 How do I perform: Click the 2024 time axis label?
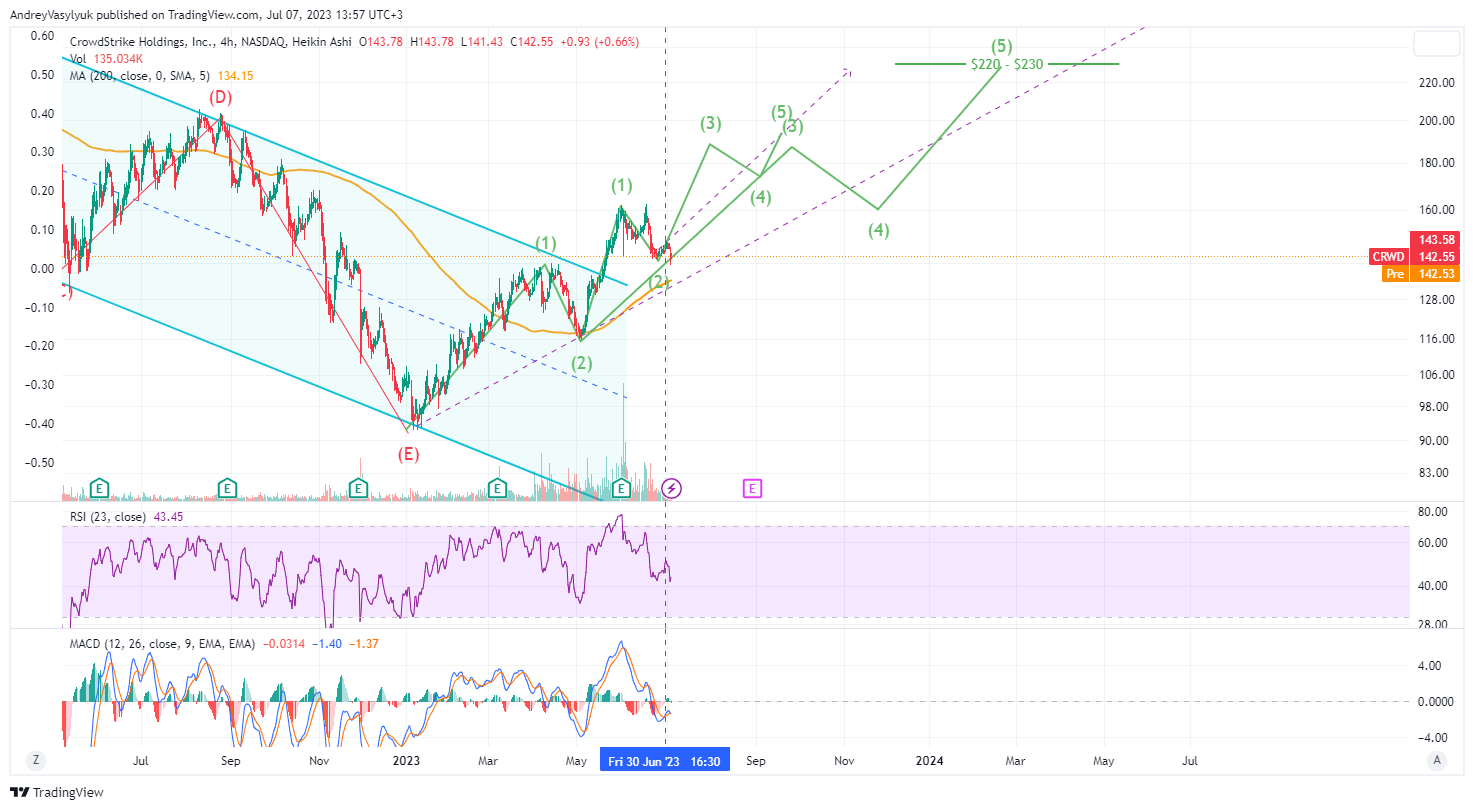[x=929, y=761]
